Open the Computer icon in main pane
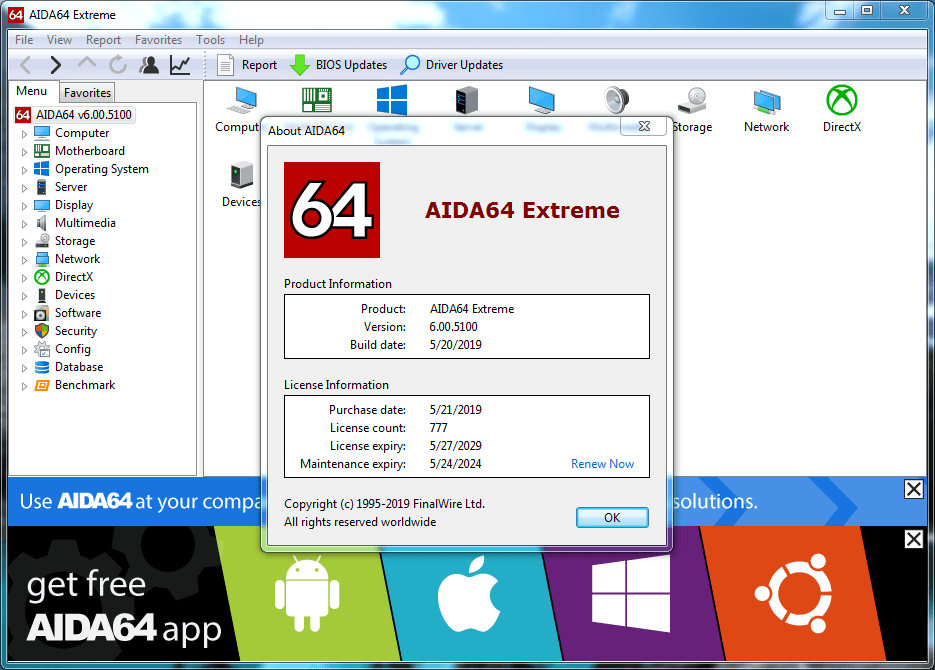Screen dimensions: 935x670 coord(242,100)
